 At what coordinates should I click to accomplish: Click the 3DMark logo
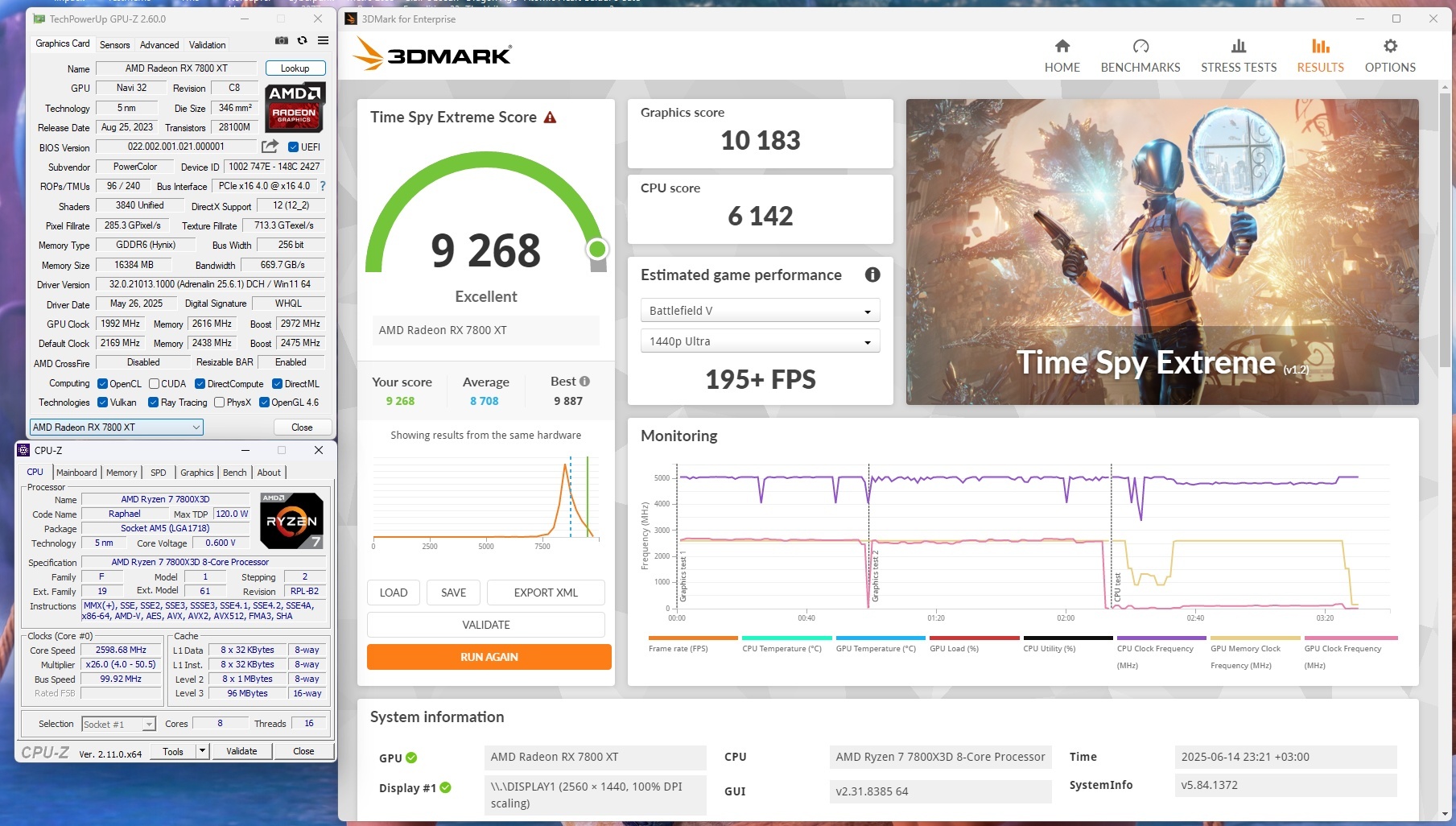[x=432, y=56]
